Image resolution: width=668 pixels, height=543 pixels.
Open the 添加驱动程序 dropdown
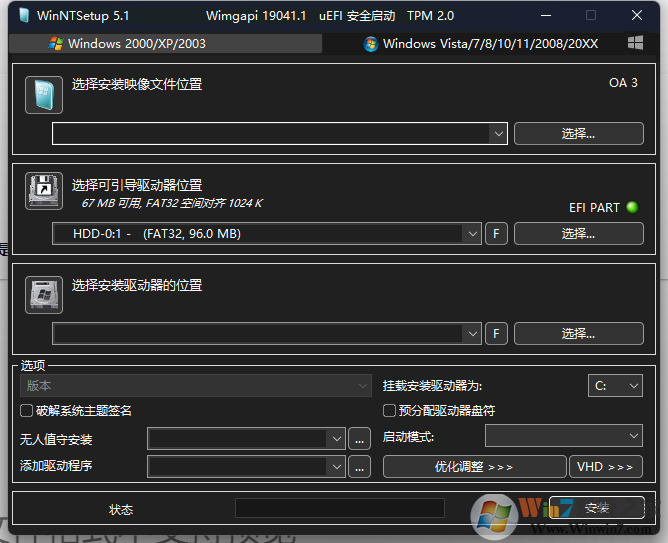(x=336, y=467)
